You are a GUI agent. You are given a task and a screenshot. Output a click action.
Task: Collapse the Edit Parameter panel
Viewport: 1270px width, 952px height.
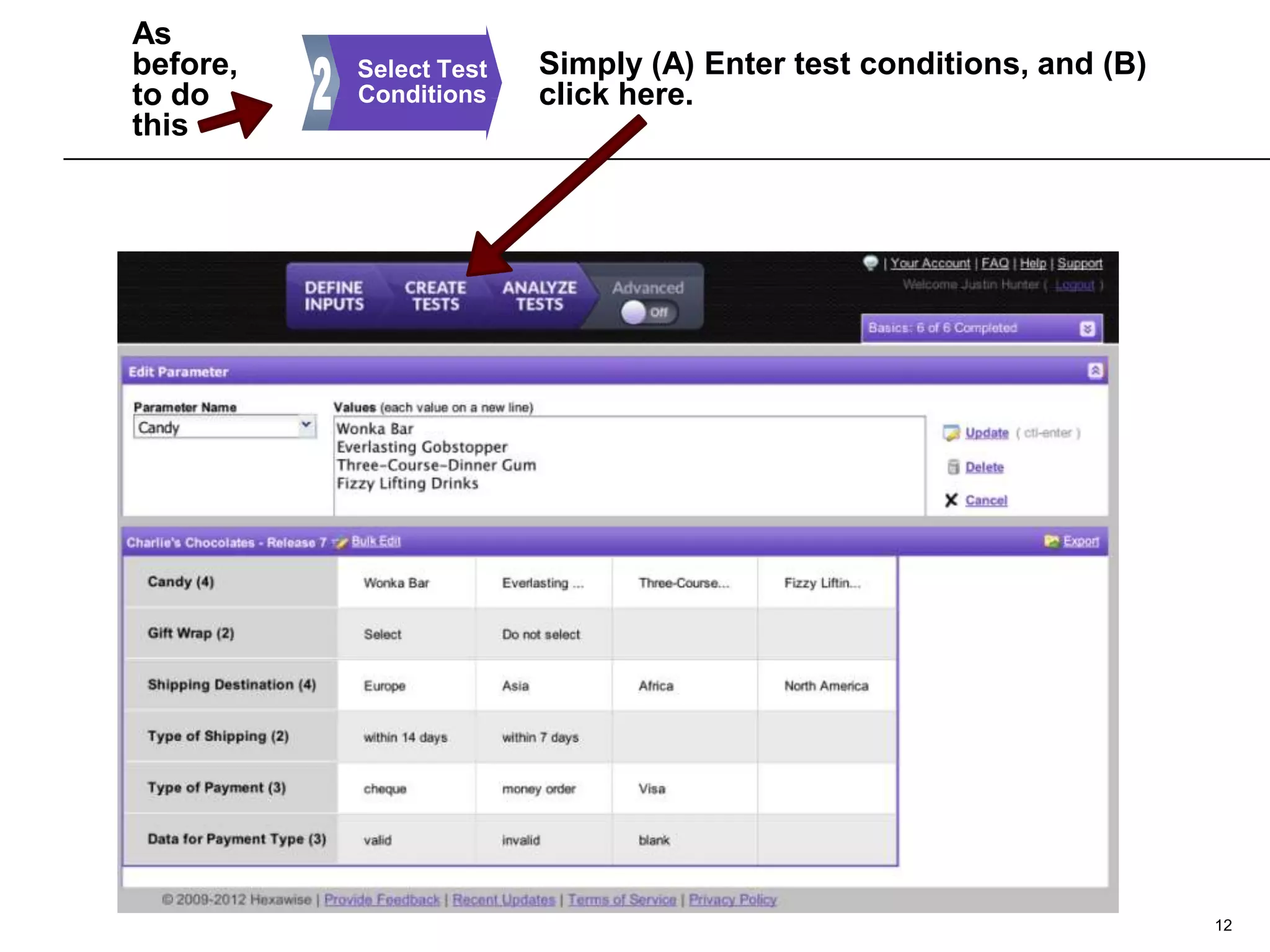[1095, 371]
